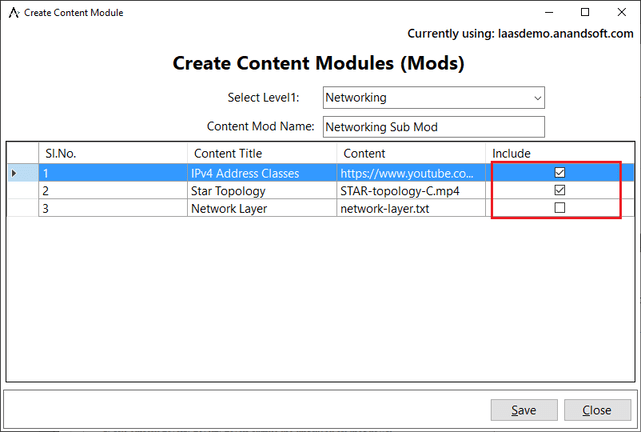Uncheck Include for IPv4 Address Classes
This screenshot has width=641, height=432.
coord(560,172)
